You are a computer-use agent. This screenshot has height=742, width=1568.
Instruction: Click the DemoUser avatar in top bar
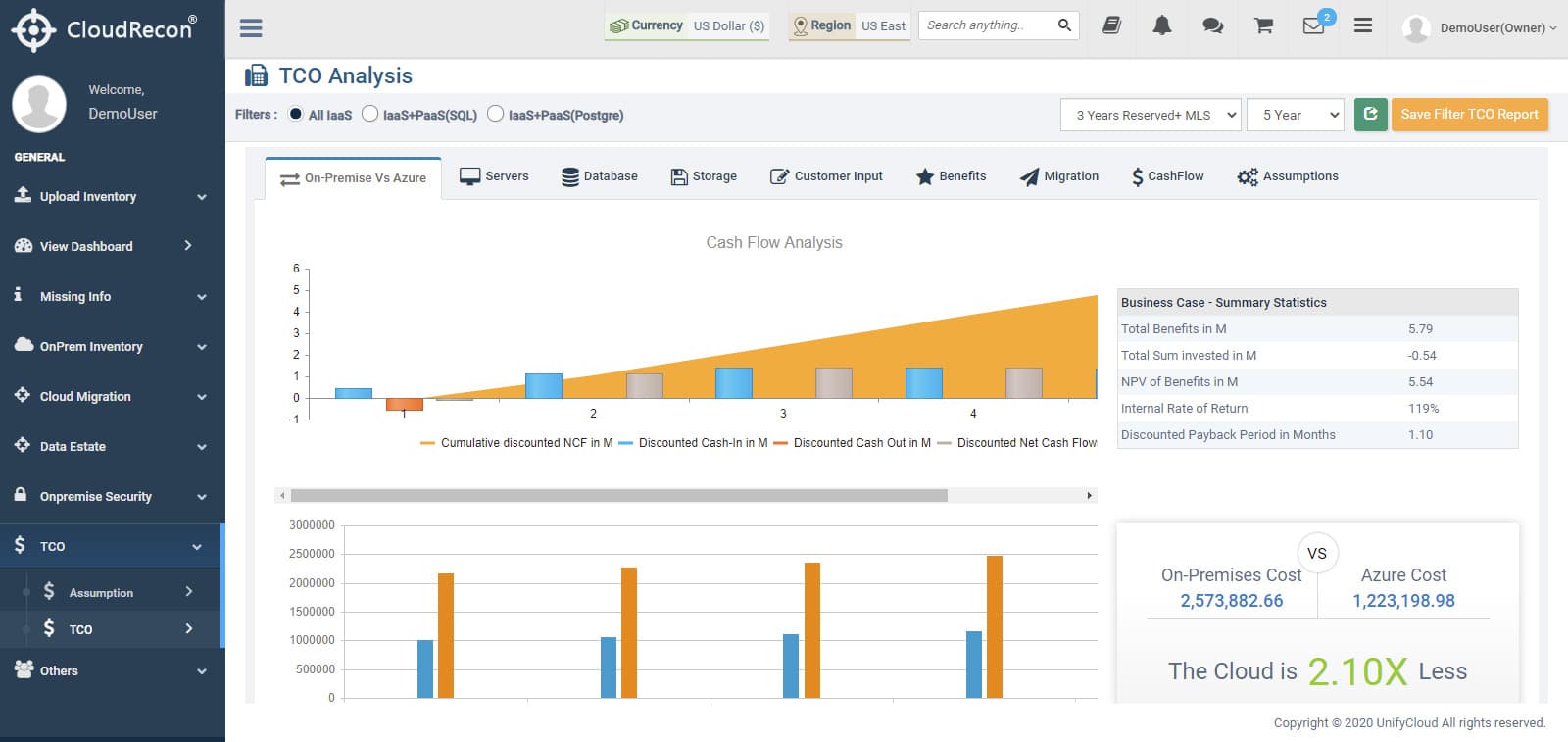[x=1416, y=28]
